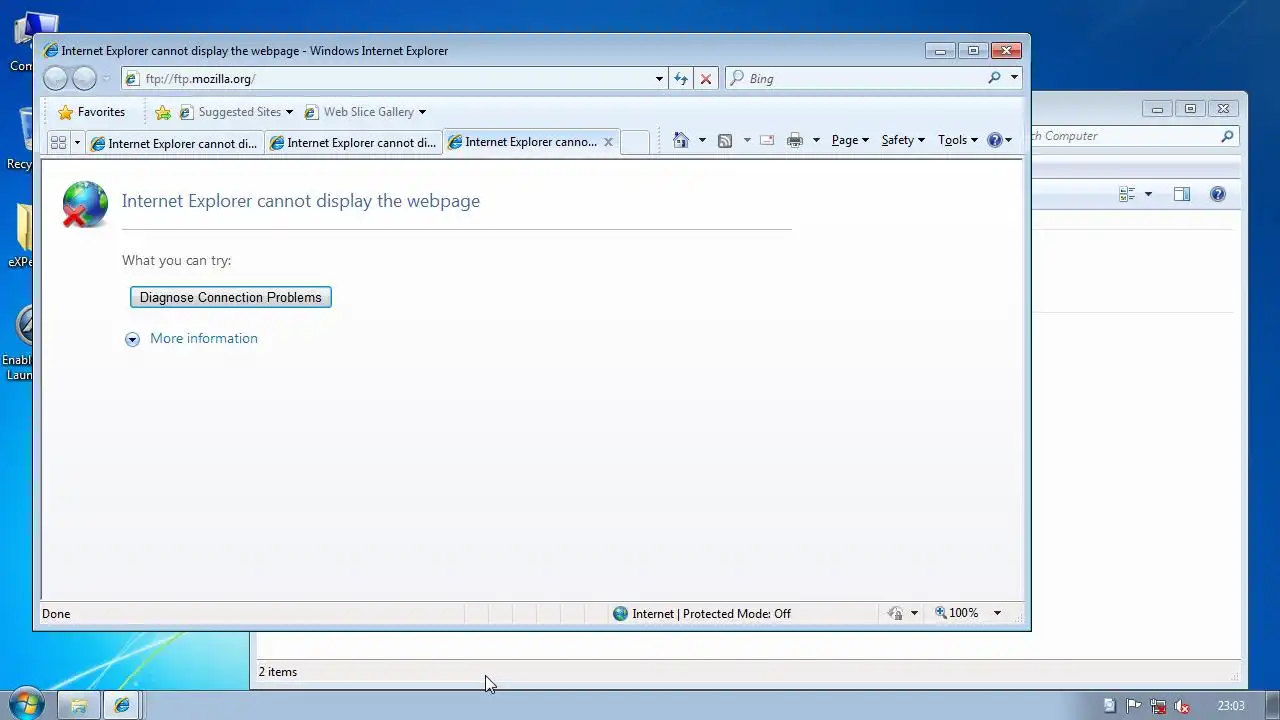The image size is (1280, 720).
Task: Click the globe error icon on page
Action: click(85, 204)
